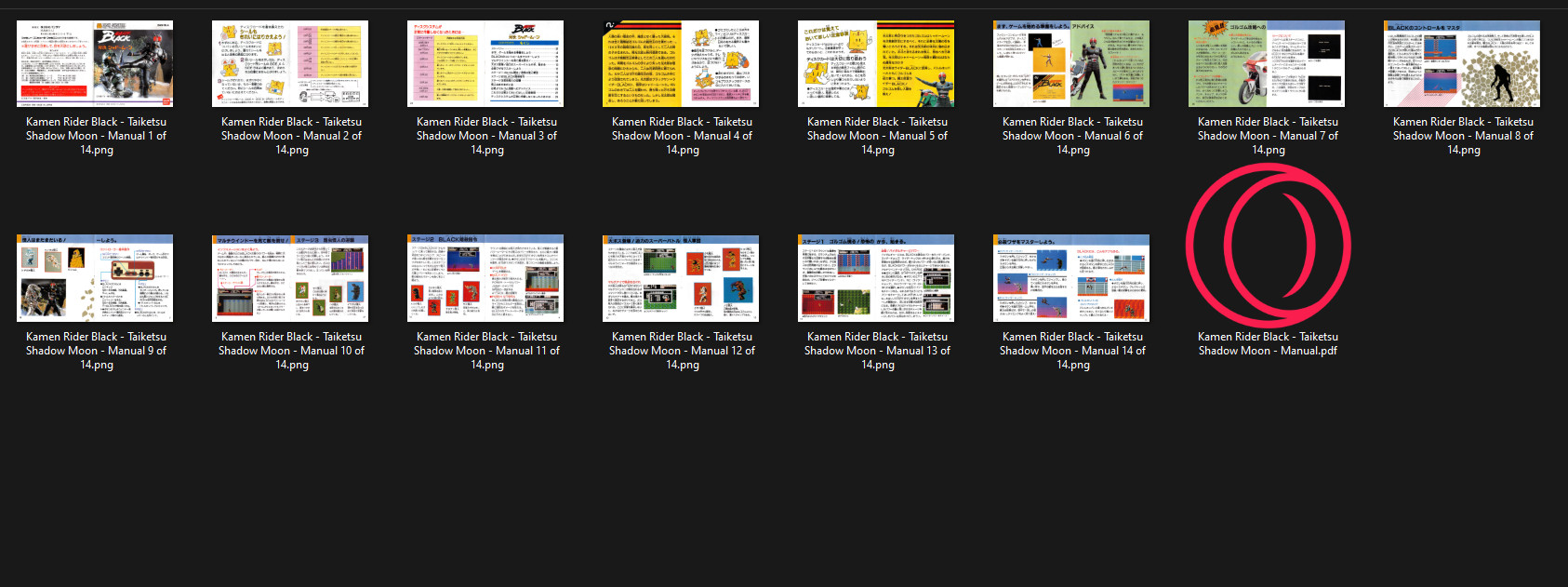Click the file name 'Manual 2 of 14.png'
Image resolution: width=1568 pixels, height=587 pixels.
pos(291,136)
